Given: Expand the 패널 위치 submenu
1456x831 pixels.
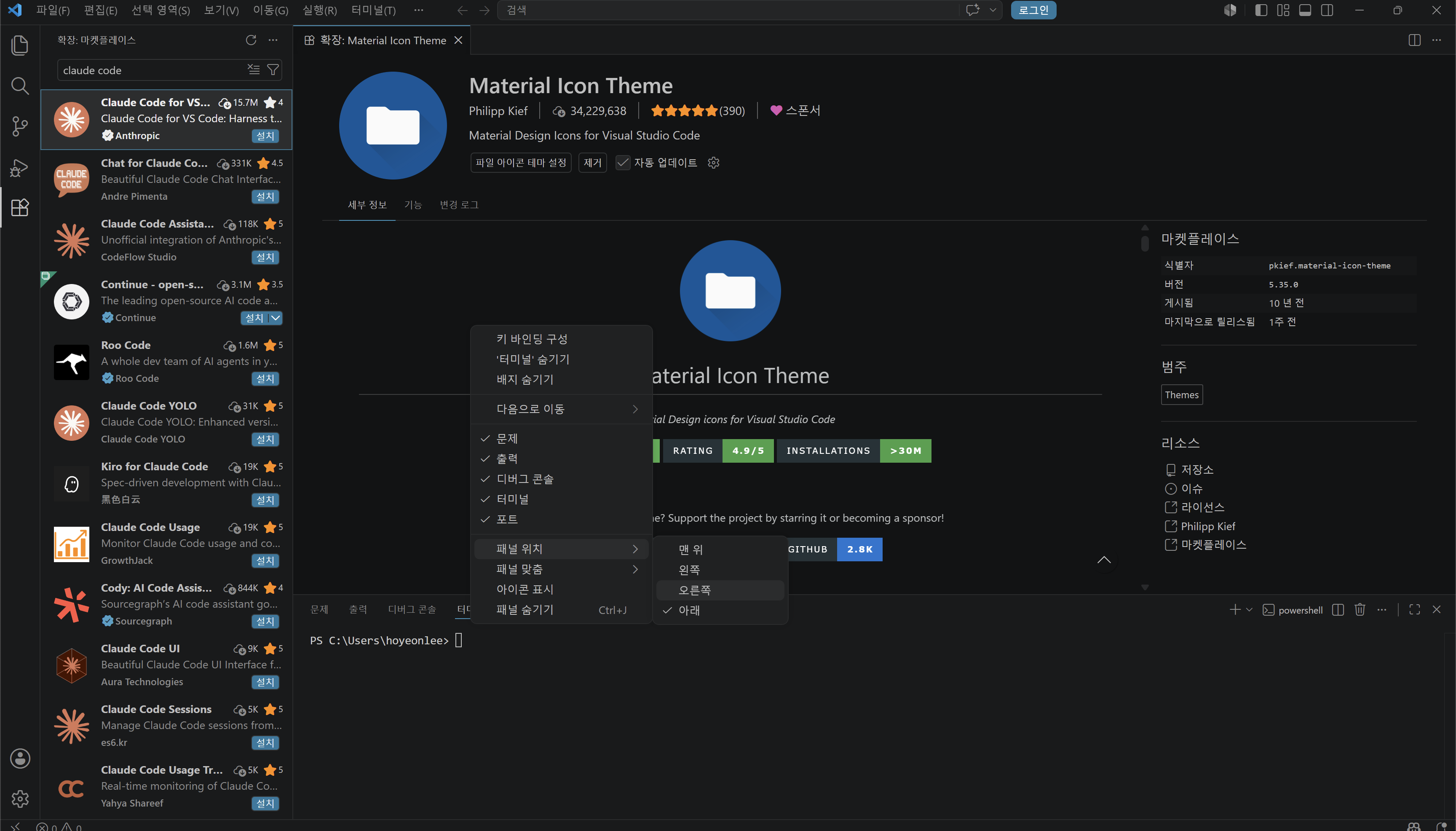Looking at the screenshot, I should 561,549.
